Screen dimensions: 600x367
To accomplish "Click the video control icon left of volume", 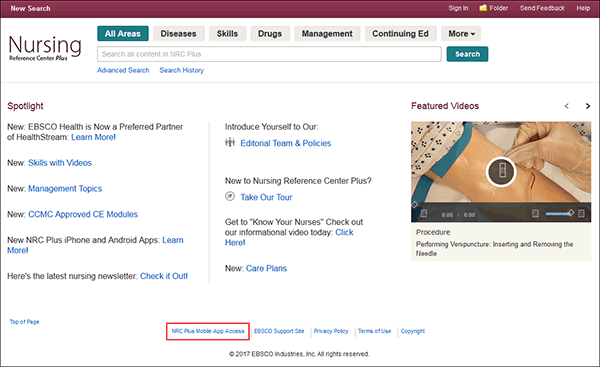I will coord(535,214).
